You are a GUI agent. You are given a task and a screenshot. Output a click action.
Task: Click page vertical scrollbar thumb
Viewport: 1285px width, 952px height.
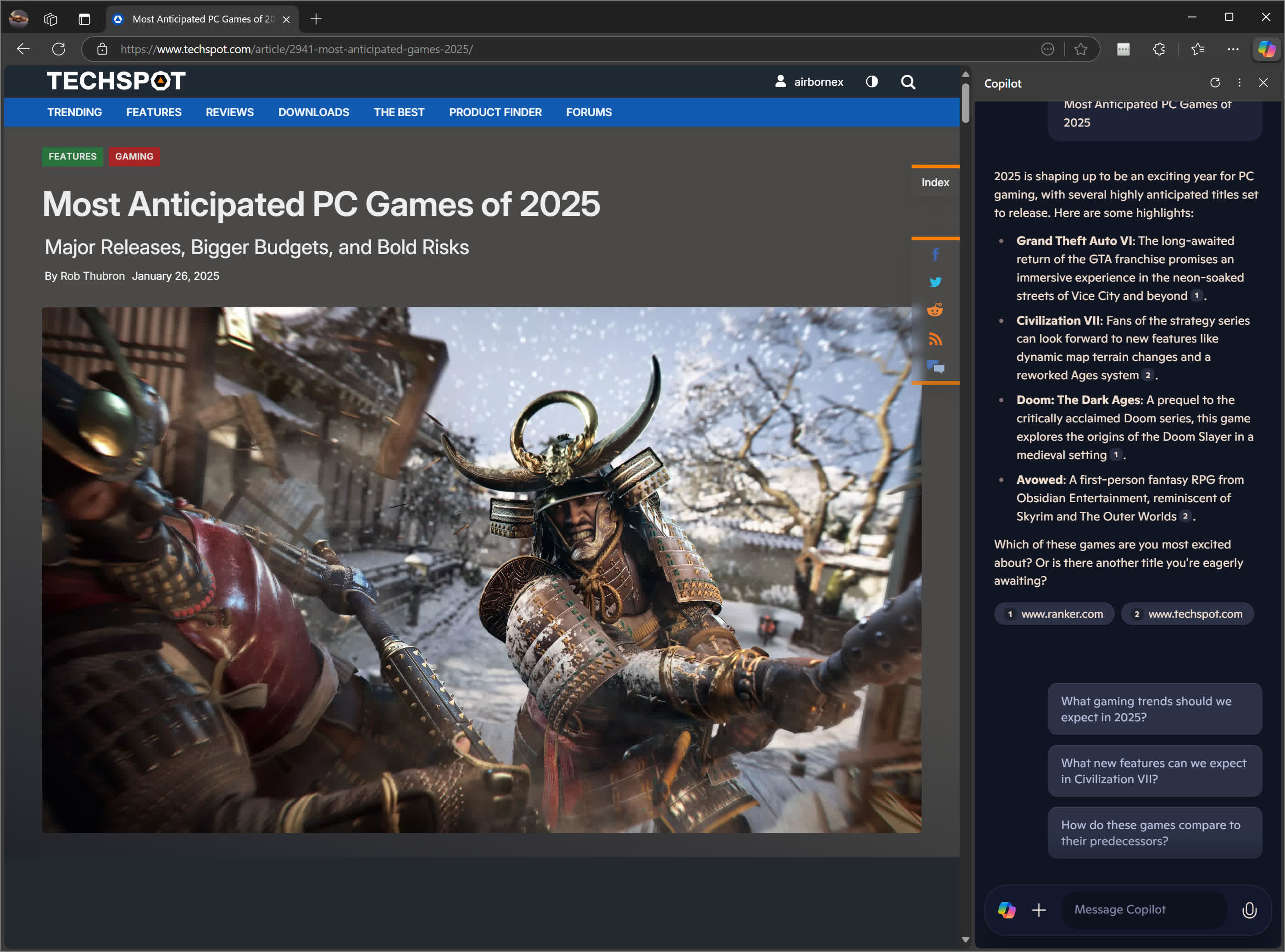(x=966, y=103)
